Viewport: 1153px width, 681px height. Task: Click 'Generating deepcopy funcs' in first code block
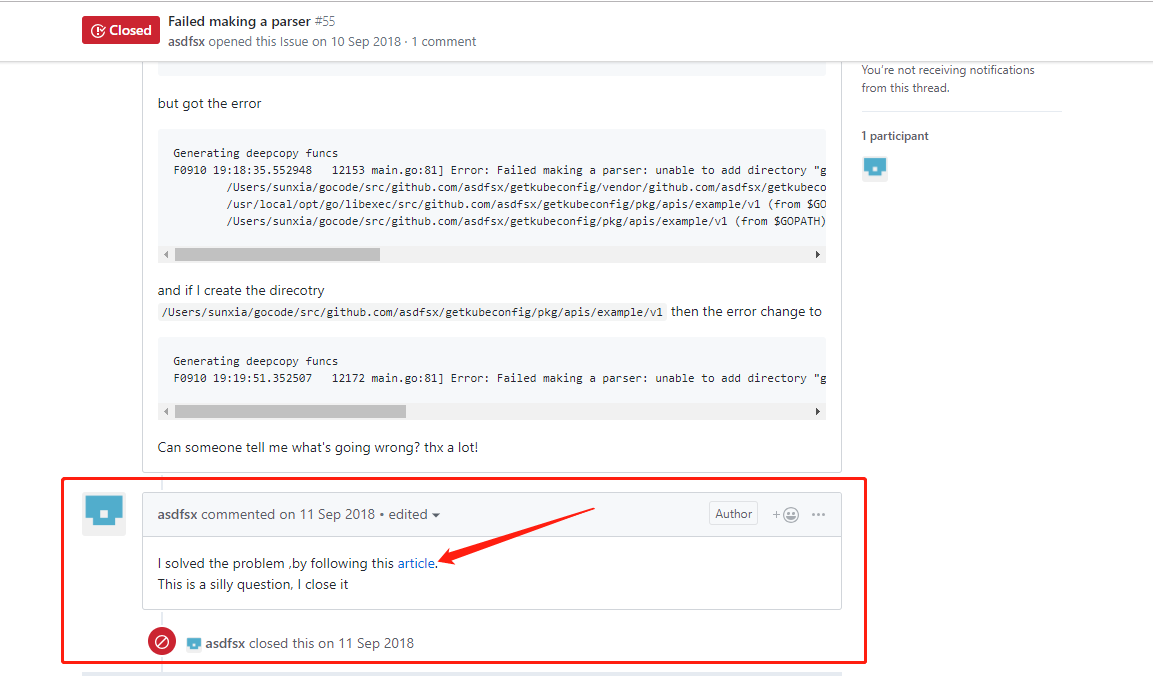[256, 153]
